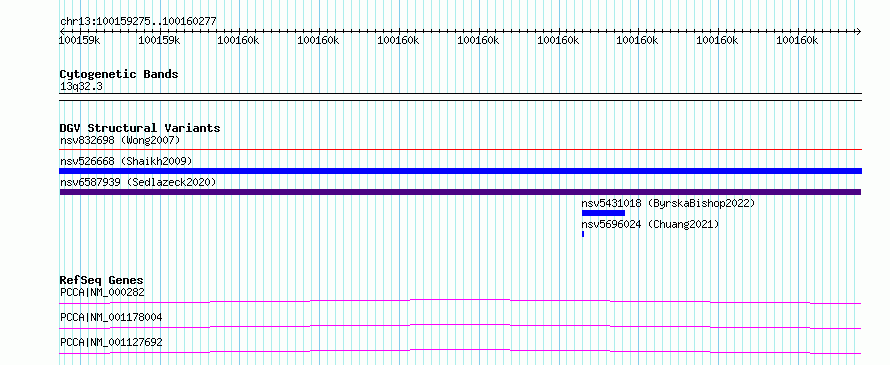Image resolution: width=890 pixels, height=365 pixels.
Task: Open variant nsv6587939 (Sedlazeck2020) label
Action: tap(138, 182)
